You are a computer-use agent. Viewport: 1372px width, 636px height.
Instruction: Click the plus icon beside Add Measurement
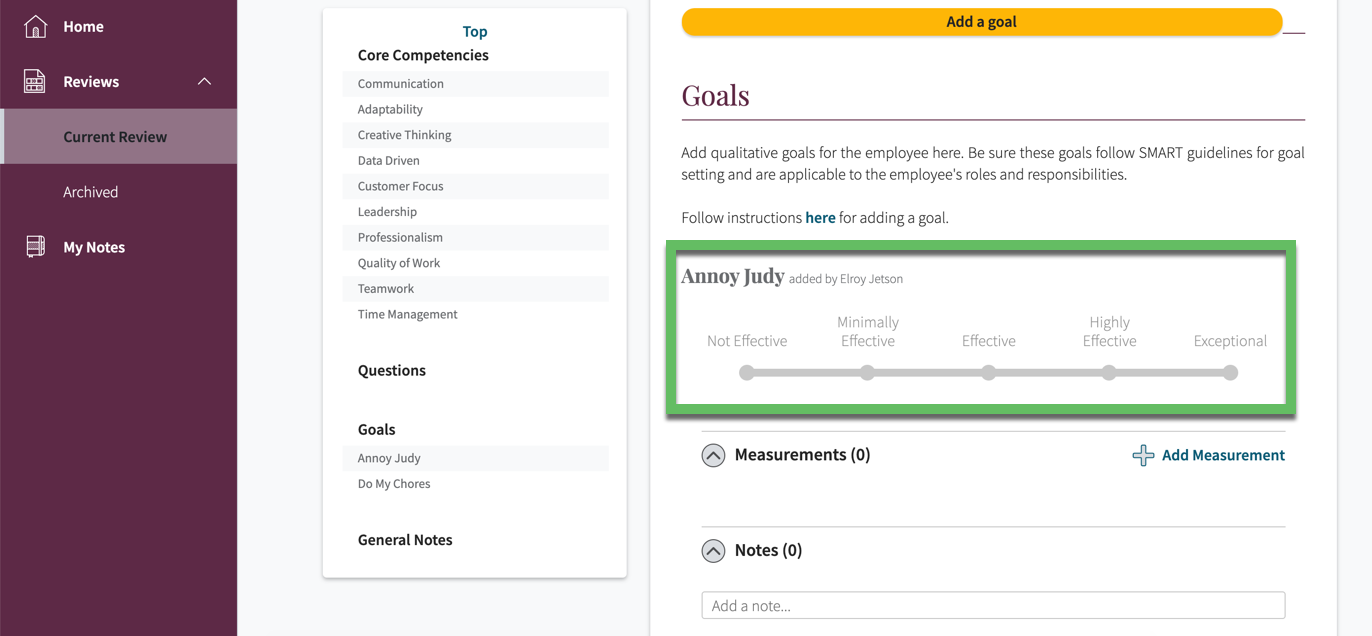click(x=1143, y=455)
